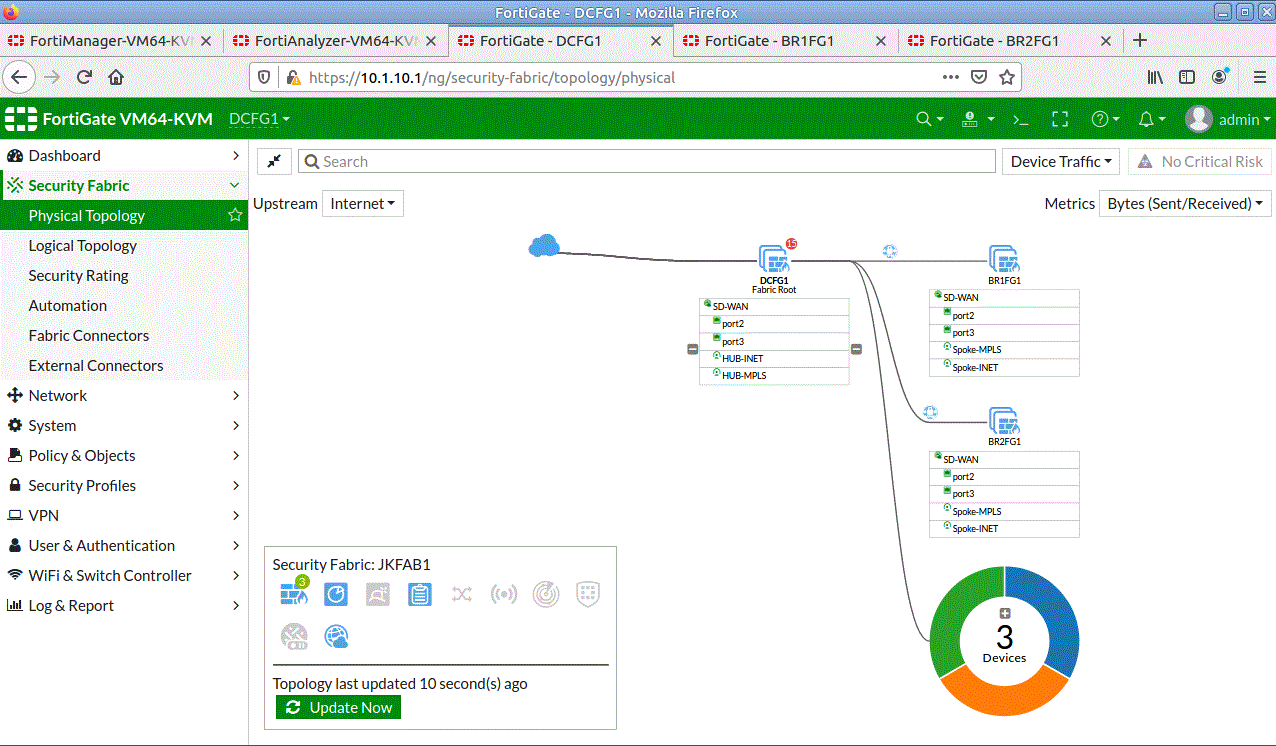Open the notifications bell menu

click(x=1152, y=119)
